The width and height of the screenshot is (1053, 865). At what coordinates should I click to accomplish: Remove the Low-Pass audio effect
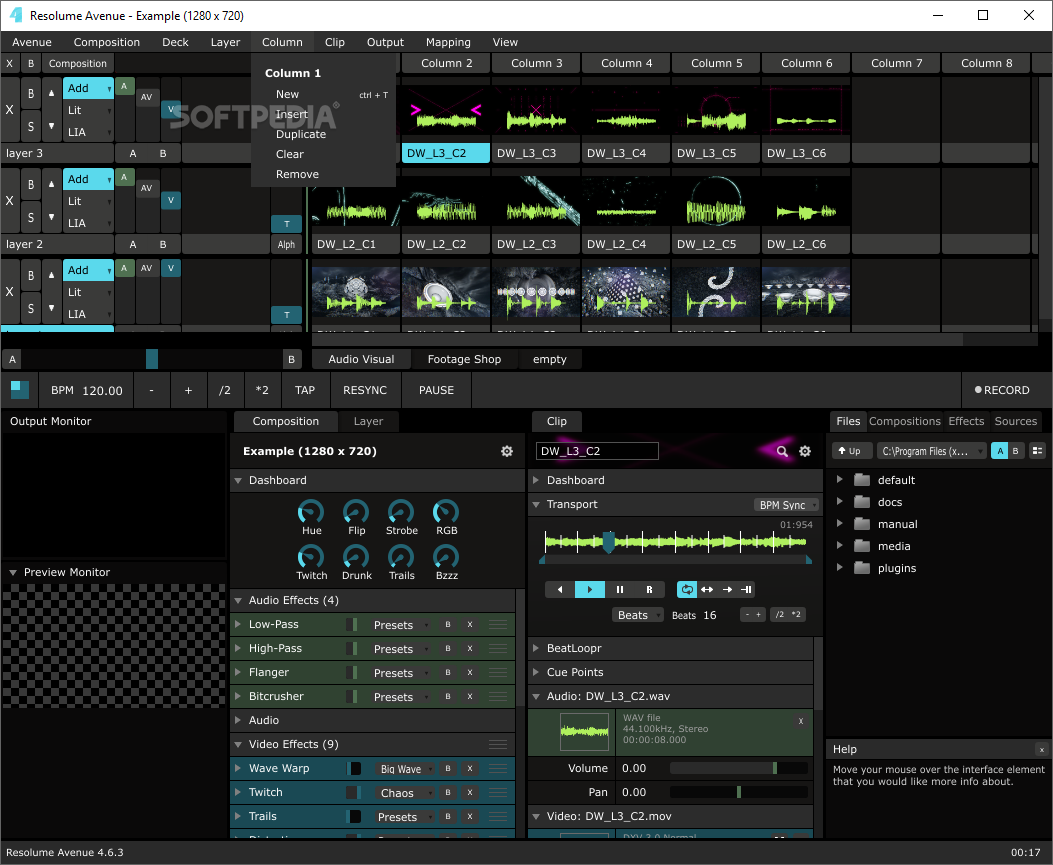tap(470, 625)
